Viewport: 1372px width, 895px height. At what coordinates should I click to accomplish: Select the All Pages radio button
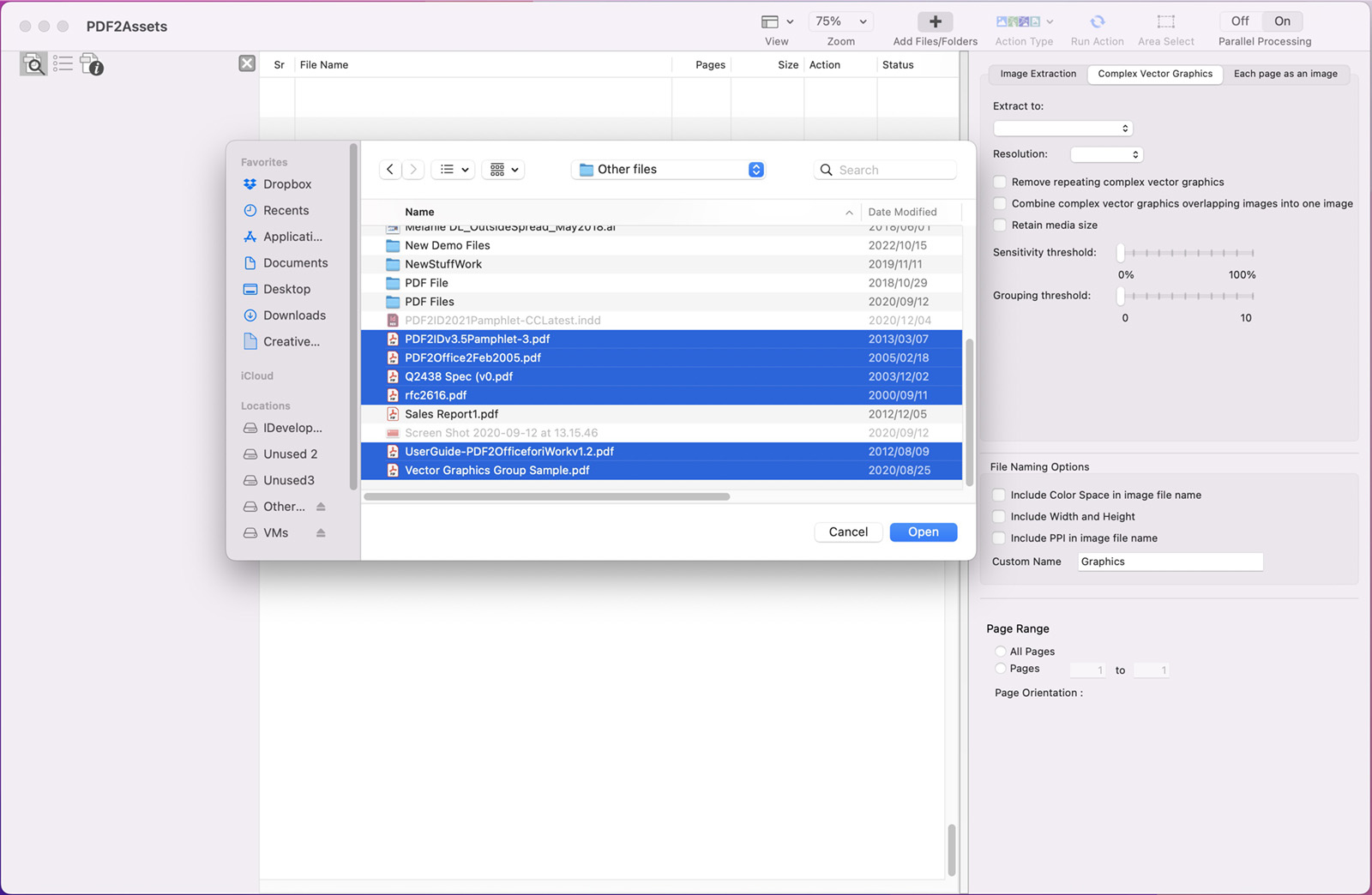click(x=1000, y=652)
